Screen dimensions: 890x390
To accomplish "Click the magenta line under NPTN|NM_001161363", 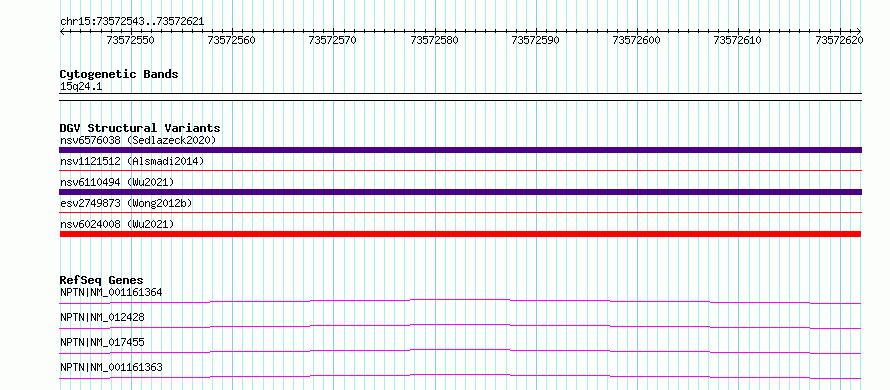I will coord(460,376).
